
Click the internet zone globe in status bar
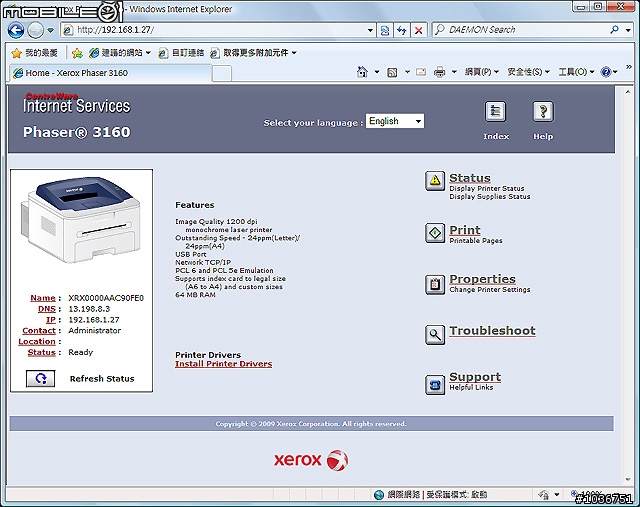(379, 495)
